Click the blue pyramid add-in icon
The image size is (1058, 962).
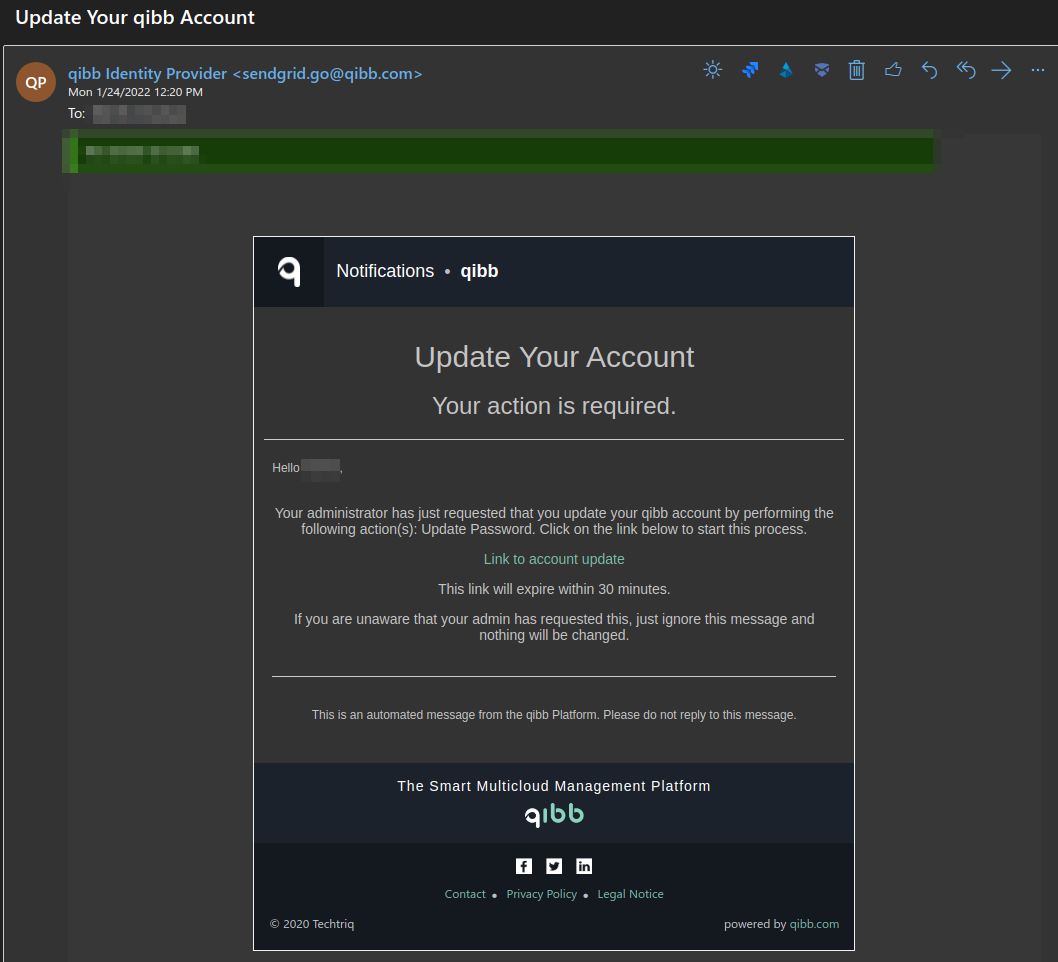pos(786,70)
